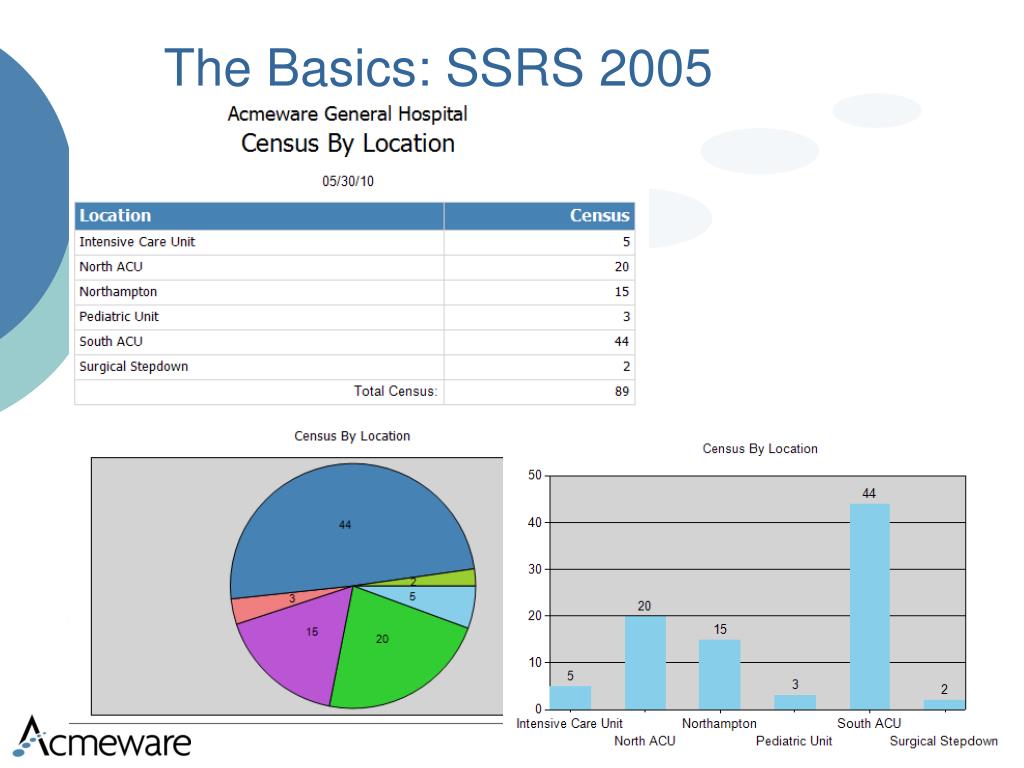Select the Acmeware General Hospital heading
This screenshot has width=1024, height=768.
347,114
